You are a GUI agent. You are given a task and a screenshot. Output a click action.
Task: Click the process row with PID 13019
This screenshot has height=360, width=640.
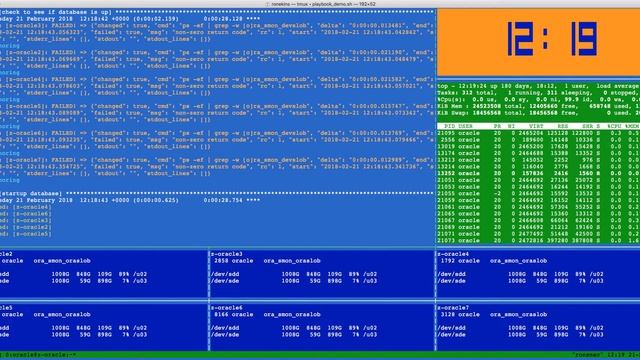538,147
